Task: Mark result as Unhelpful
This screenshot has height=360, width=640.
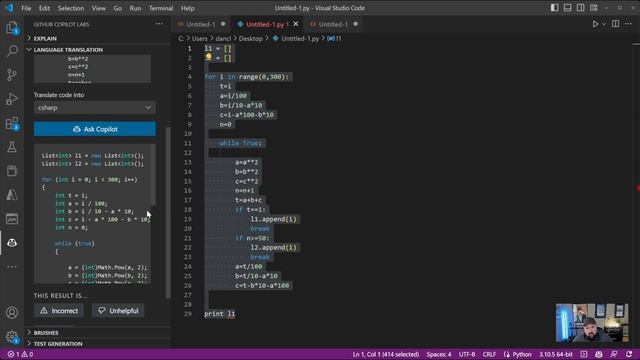Action: [x=118, y=311]
